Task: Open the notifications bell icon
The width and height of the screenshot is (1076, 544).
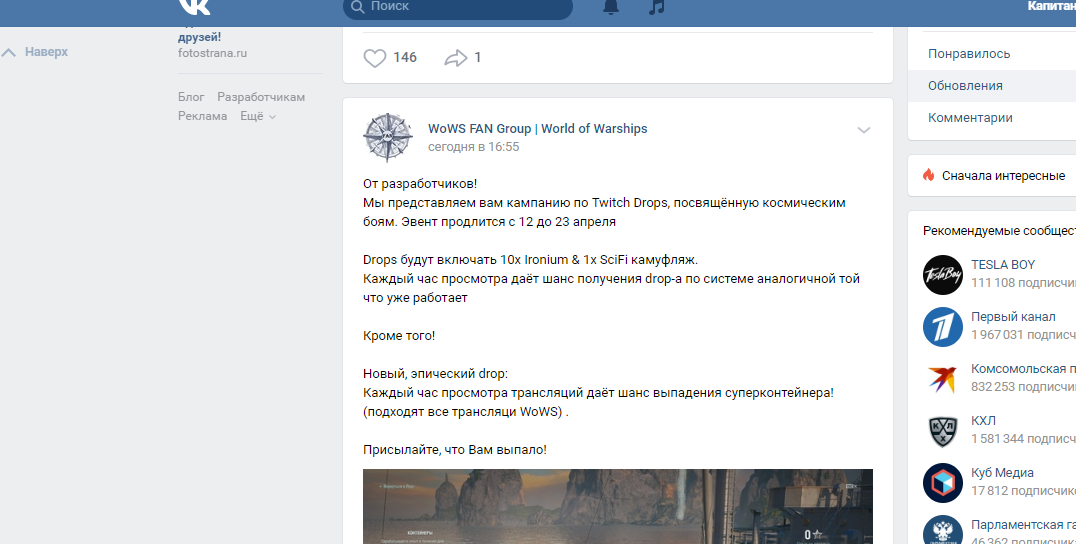Action: [611, 7]
